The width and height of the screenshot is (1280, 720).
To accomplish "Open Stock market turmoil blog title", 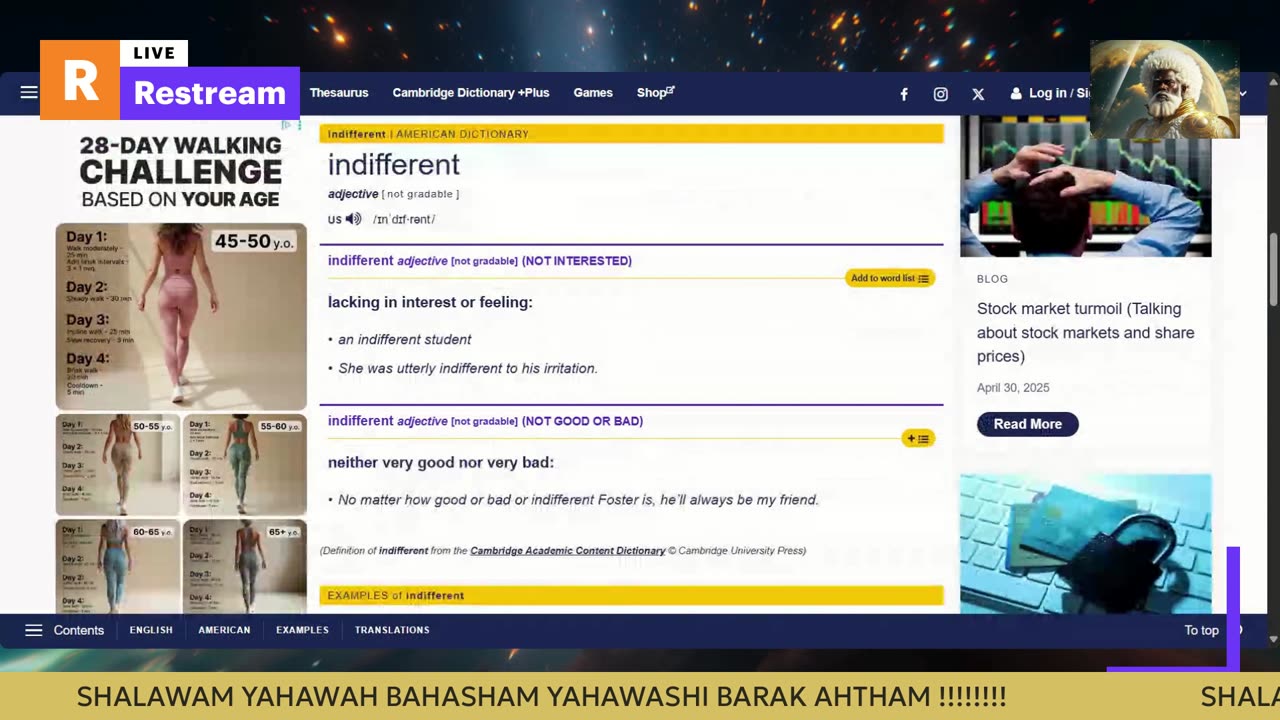I will tap(1085, 332).
